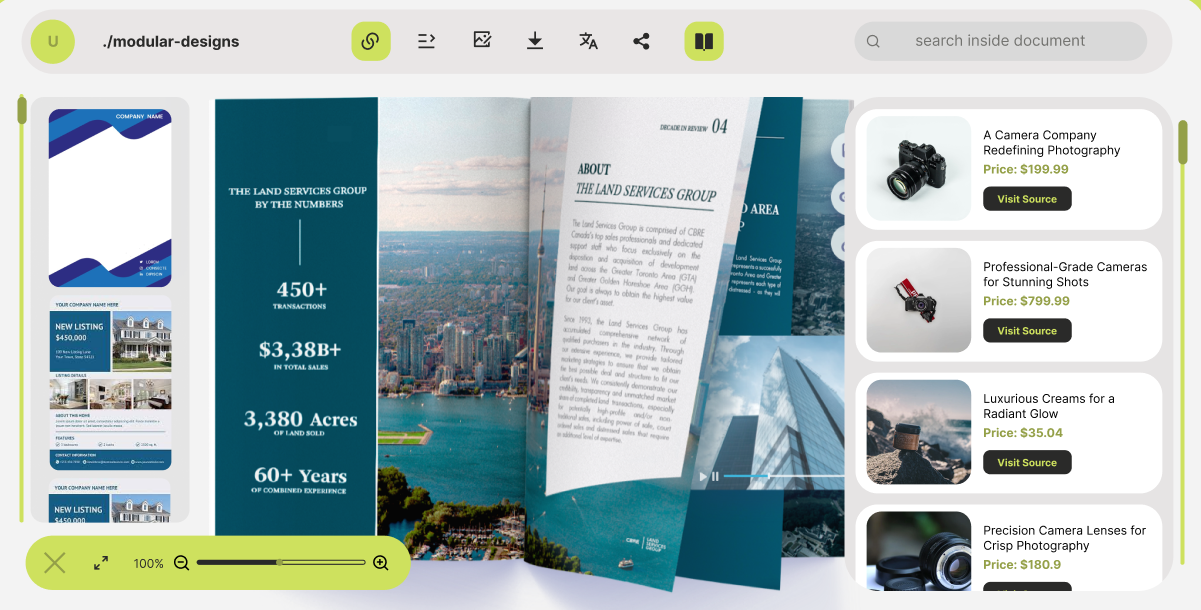
Task: Click the red camera product image
Action: click(919, 300)
